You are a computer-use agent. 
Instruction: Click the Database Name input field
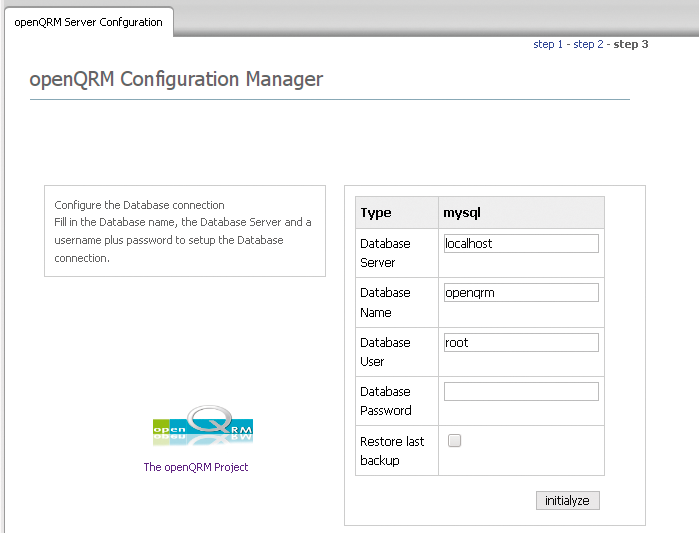pos(521,292)
